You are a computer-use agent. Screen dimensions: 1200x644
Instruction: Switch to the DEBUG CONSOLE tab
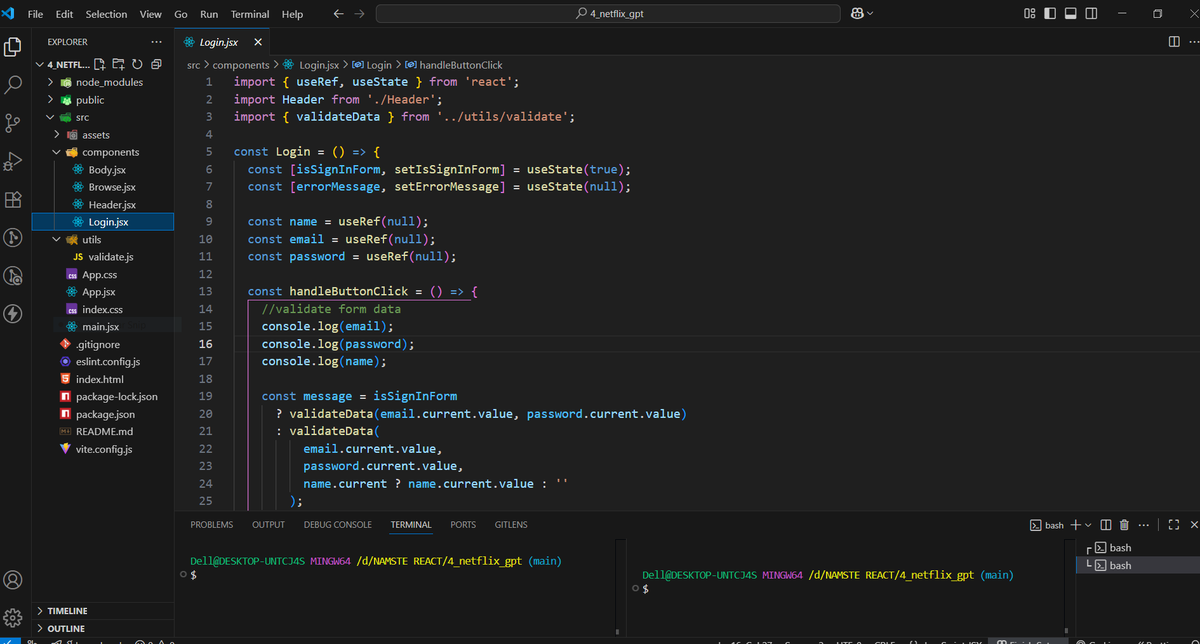coord(338,525)
